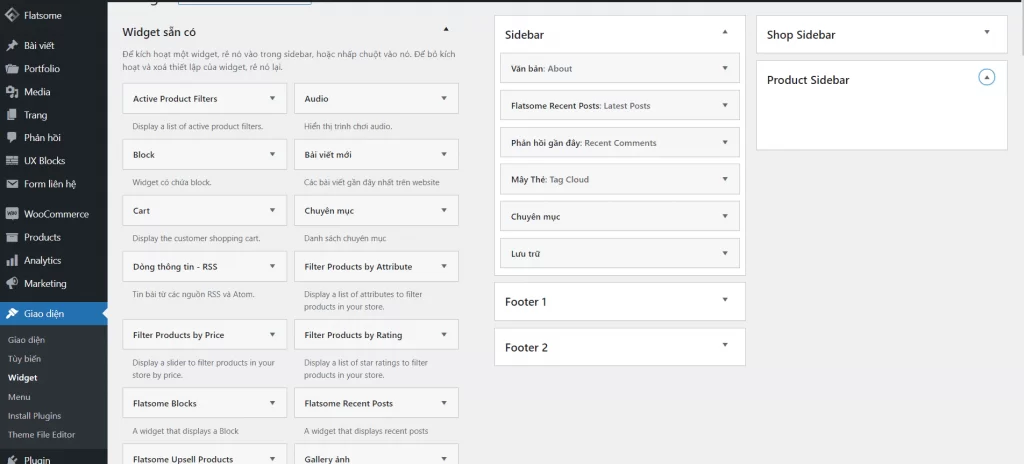
Task: Open the Install Plugins link
Action: (x=34, y=415)
